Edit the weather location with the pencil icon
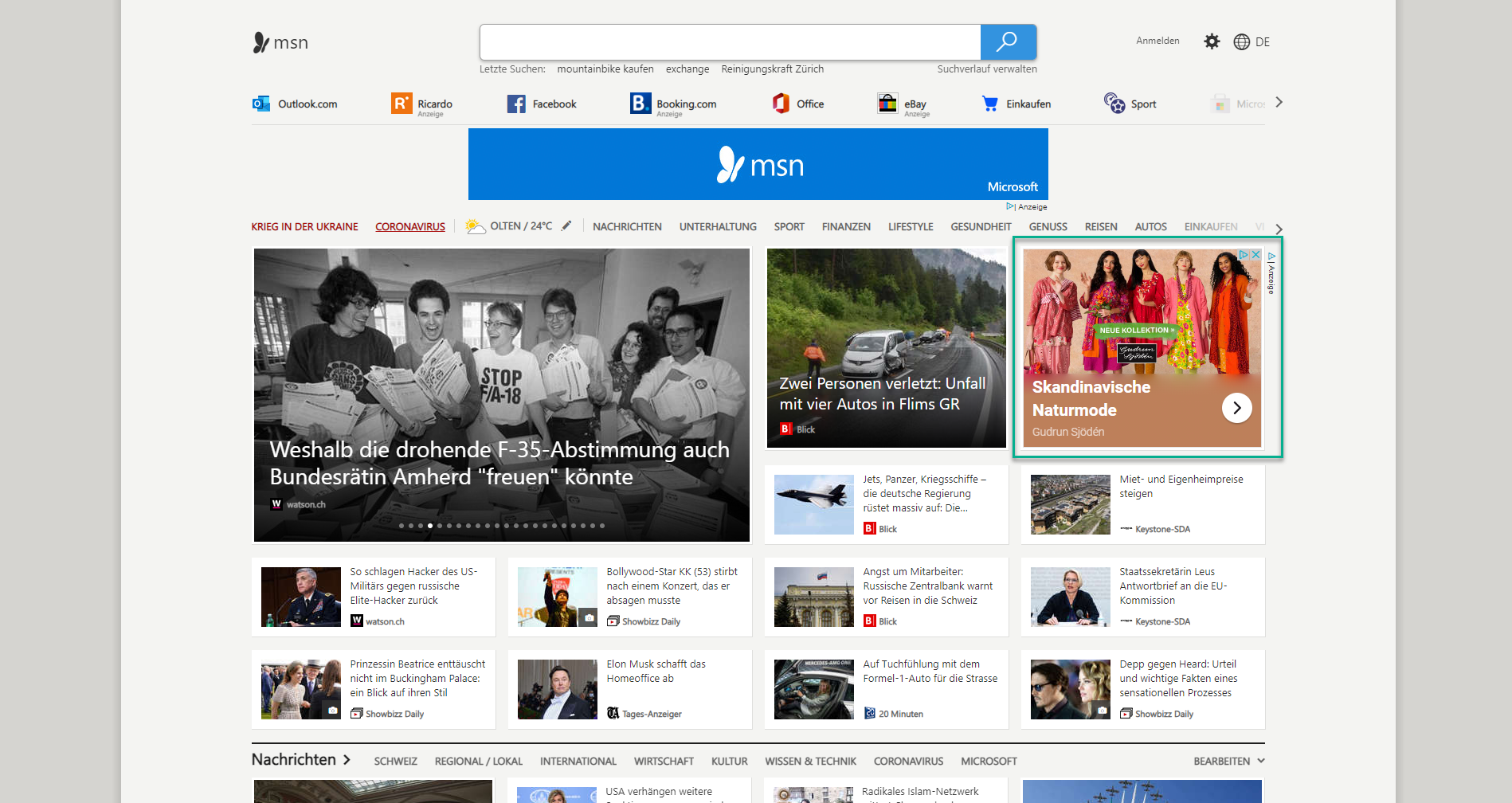Screen dimensions: 1512x803 (x=566, y=226)
